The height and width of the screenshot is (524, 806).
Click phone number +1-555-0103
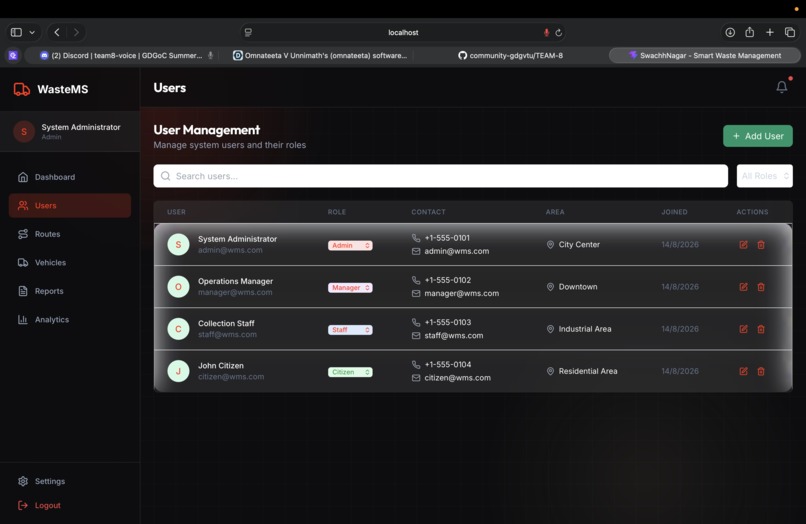click(448, 322)
